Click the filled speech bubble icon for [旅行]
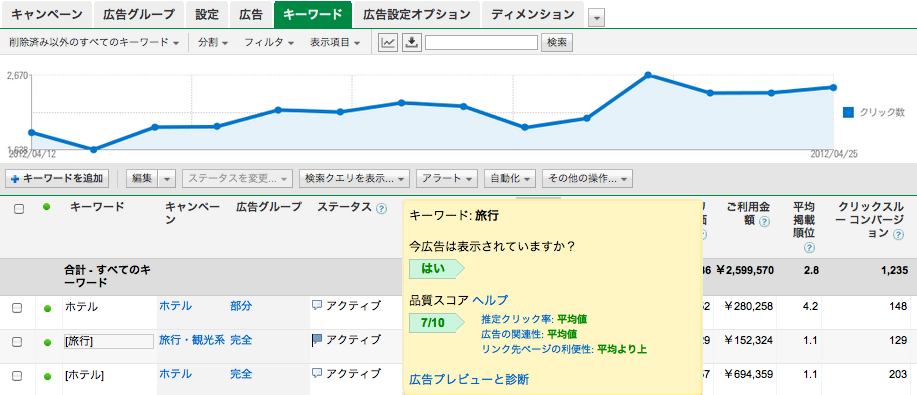The height and width of the screenshot is (395, 917). click(317, 339)
